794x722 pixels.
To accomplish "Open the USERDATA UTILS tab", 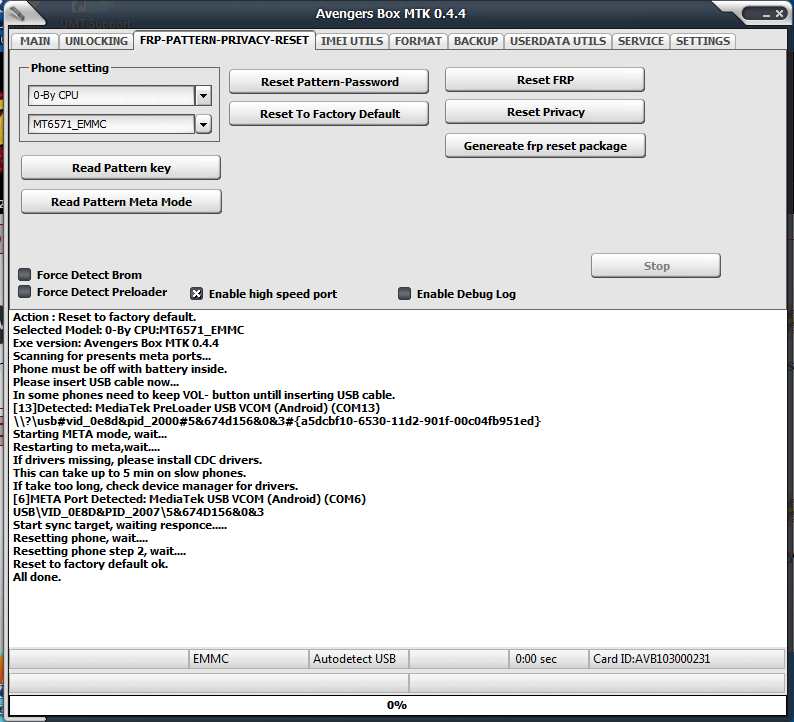I will pos(558,41).
